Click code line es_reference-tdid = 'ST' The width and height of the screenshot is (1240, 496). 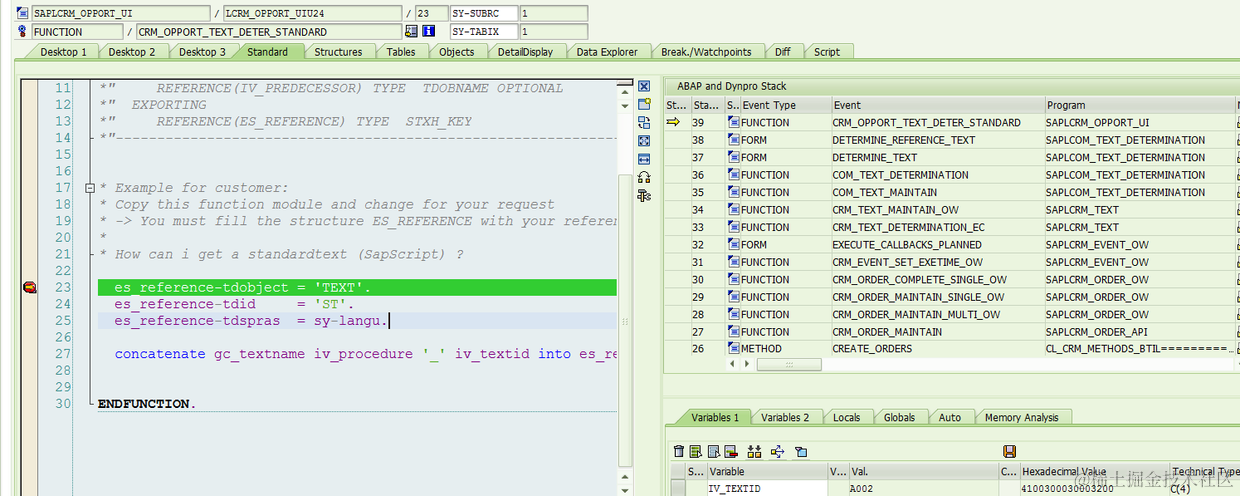(234, 304)
